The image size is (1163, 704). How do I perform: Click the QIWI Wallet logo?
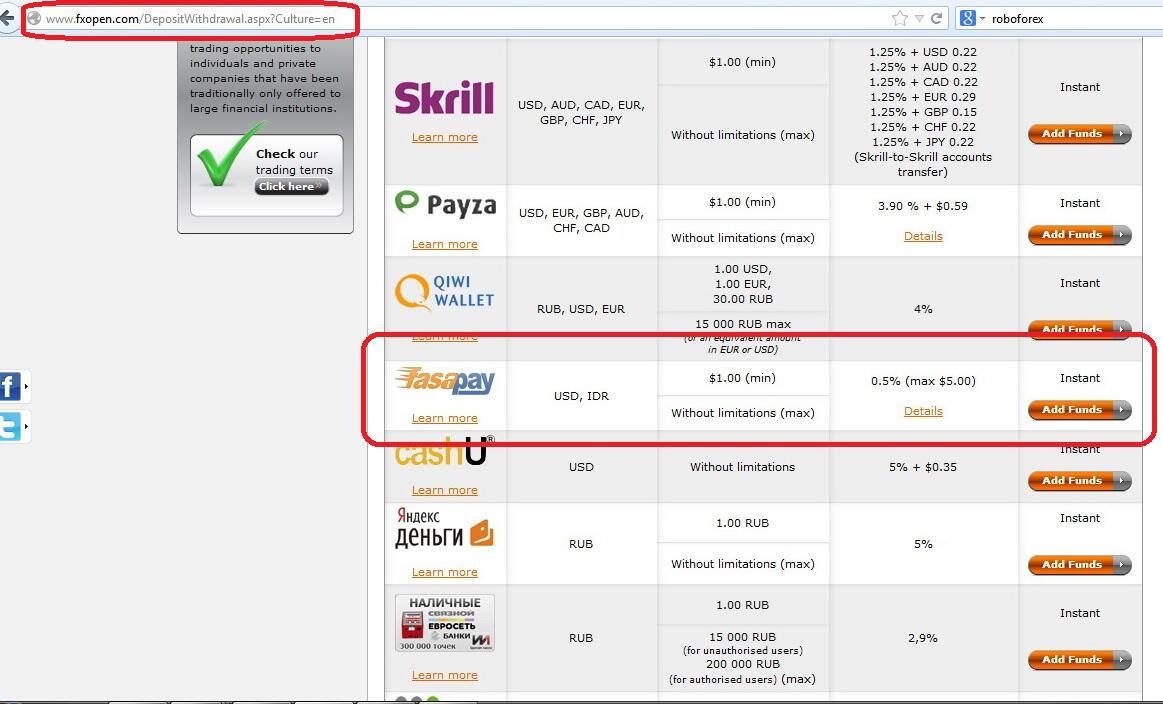[x=444, y=291]
